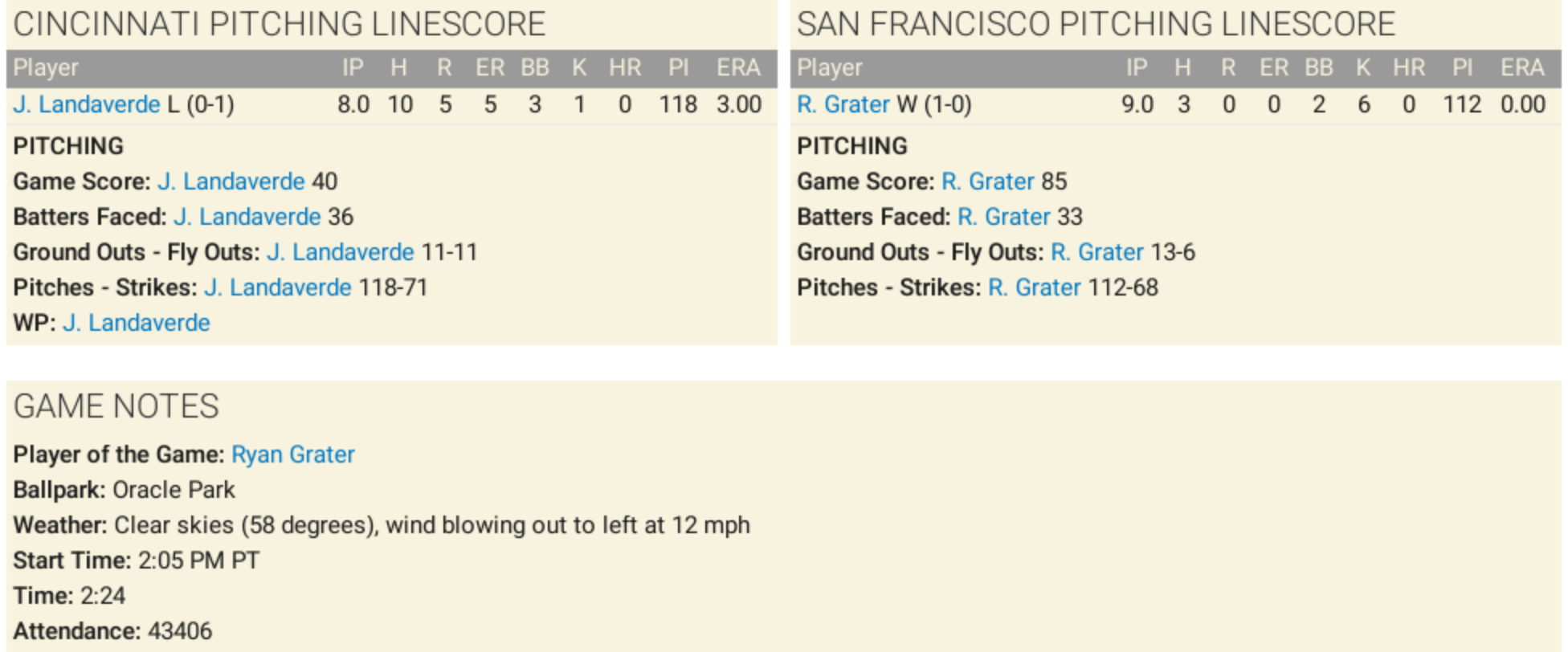Click ERA column header in San Francisco table
The height and width of the screenshot is (652, 1568).
click(x=1522, y=67)
